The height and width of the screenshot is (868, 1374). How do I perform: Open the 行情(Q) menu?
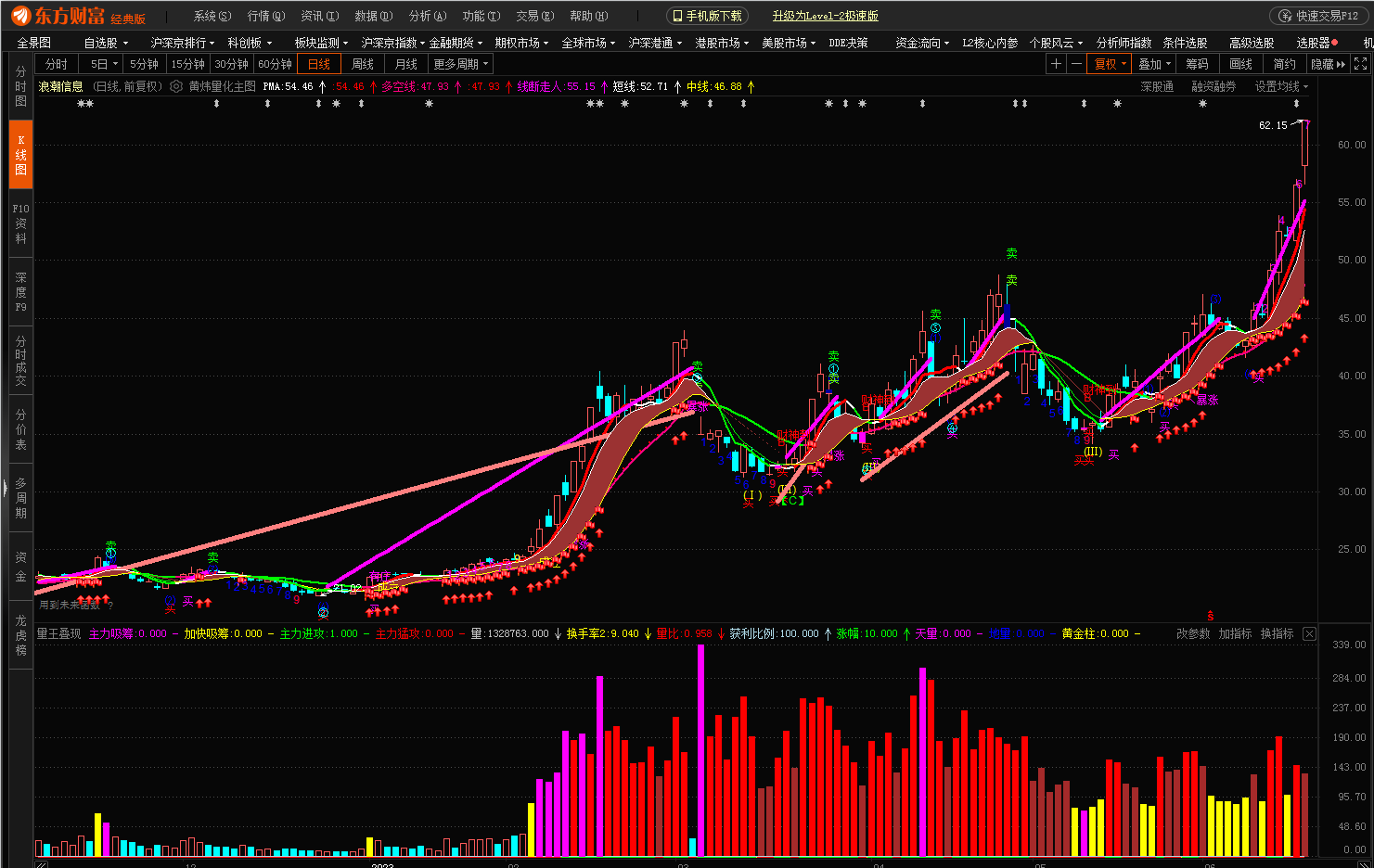[266, 16]
